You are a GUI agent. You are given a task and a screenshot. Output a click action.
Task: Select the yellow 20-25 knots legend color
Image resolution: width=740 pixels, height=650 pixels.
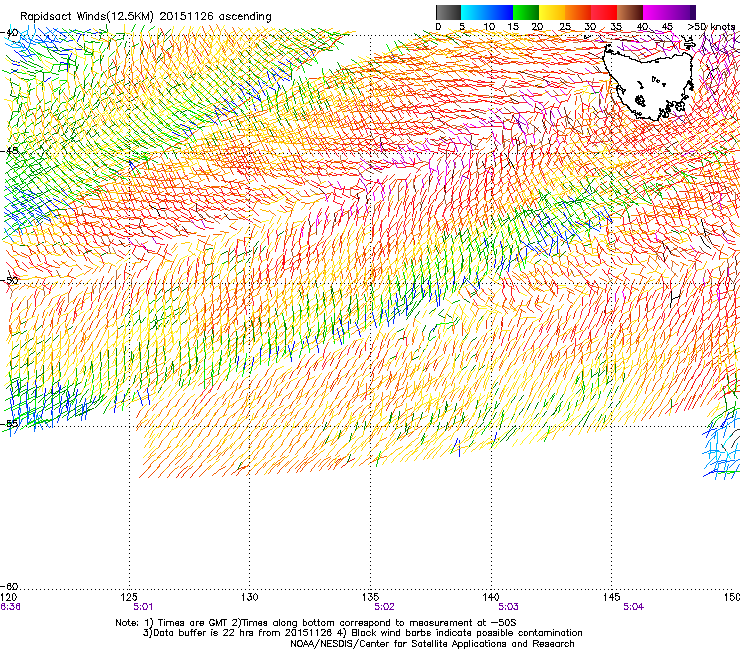click(552, 12)
